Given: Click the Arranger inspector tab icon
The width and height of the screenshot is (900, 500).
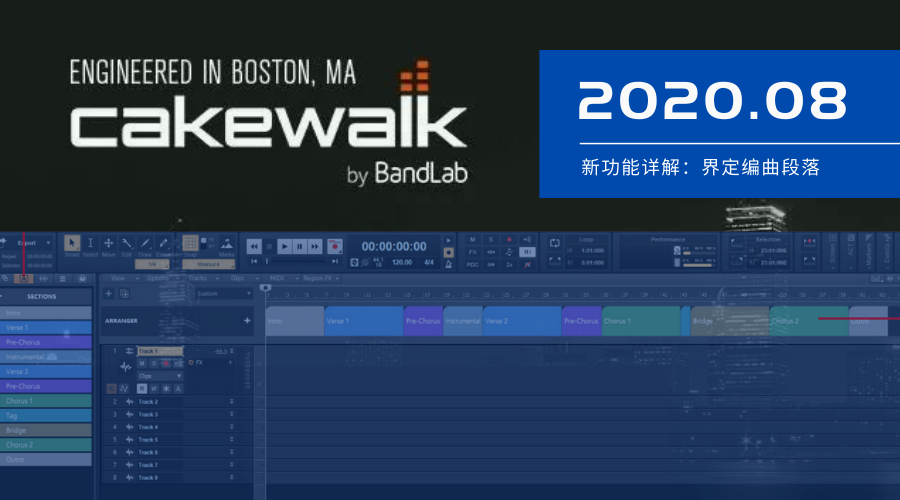Looking at the screenshot, I should [x=24, y=278].
